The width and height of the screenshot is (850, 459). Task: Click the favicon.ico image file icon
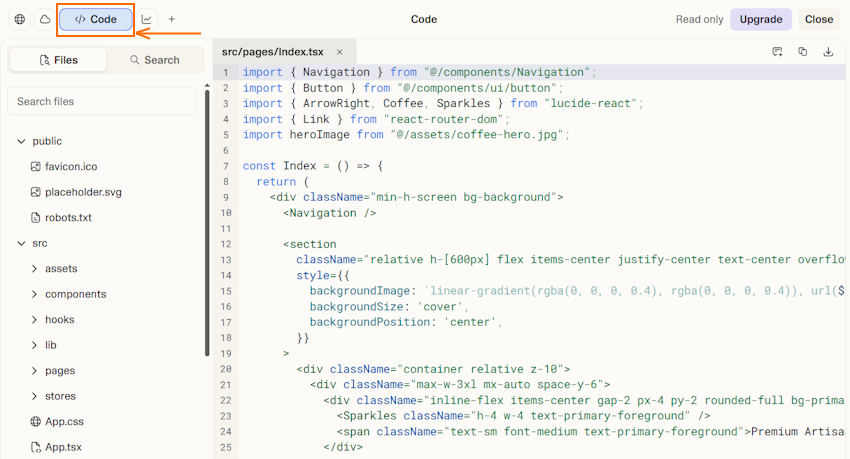(x=35, y=167)
